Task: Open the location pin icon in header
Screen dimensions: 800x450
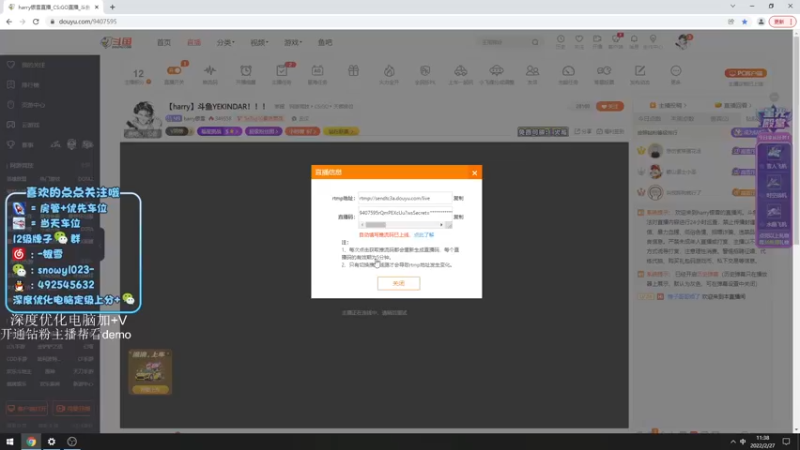Action: point(653,39)
